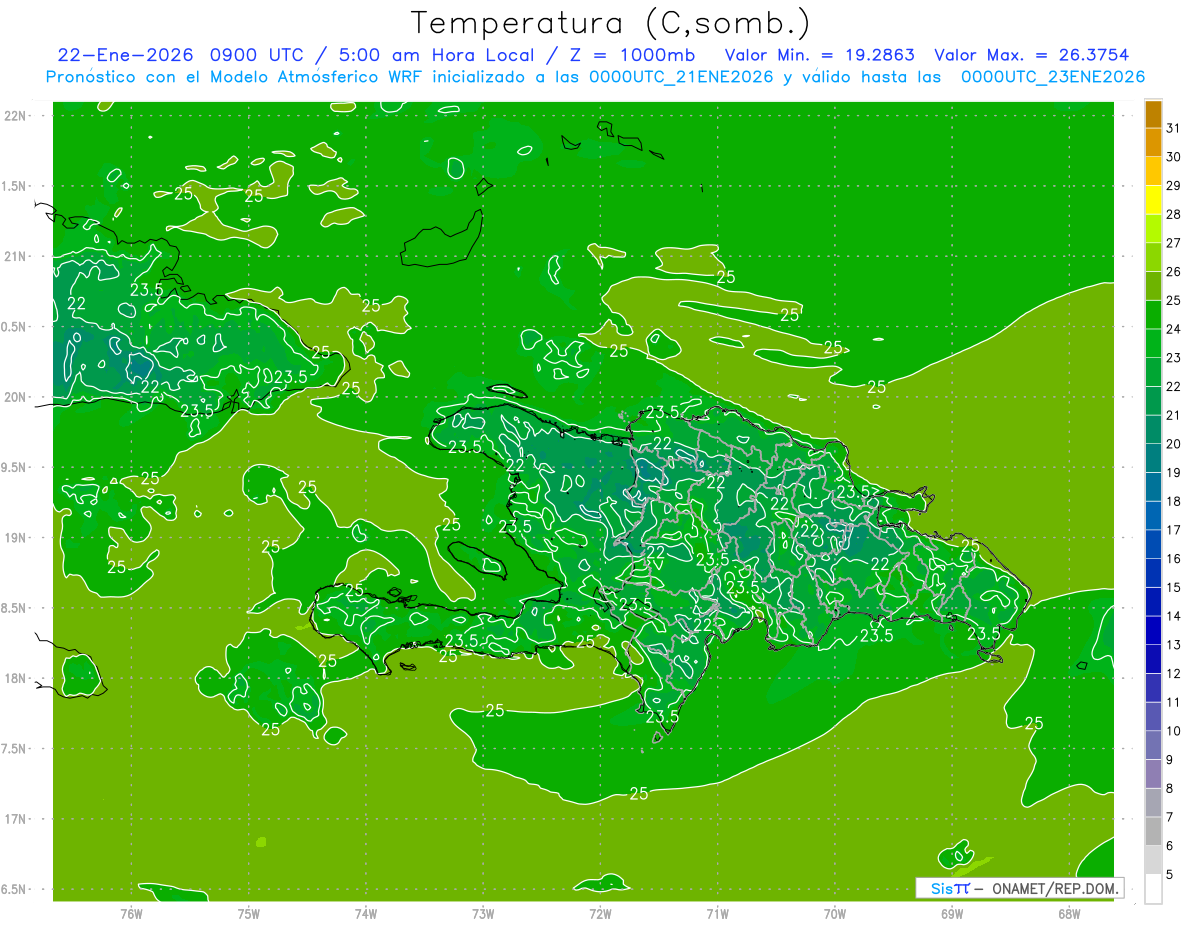
Task: Click the number 28 on the color legend
Action: point(1174,214)
